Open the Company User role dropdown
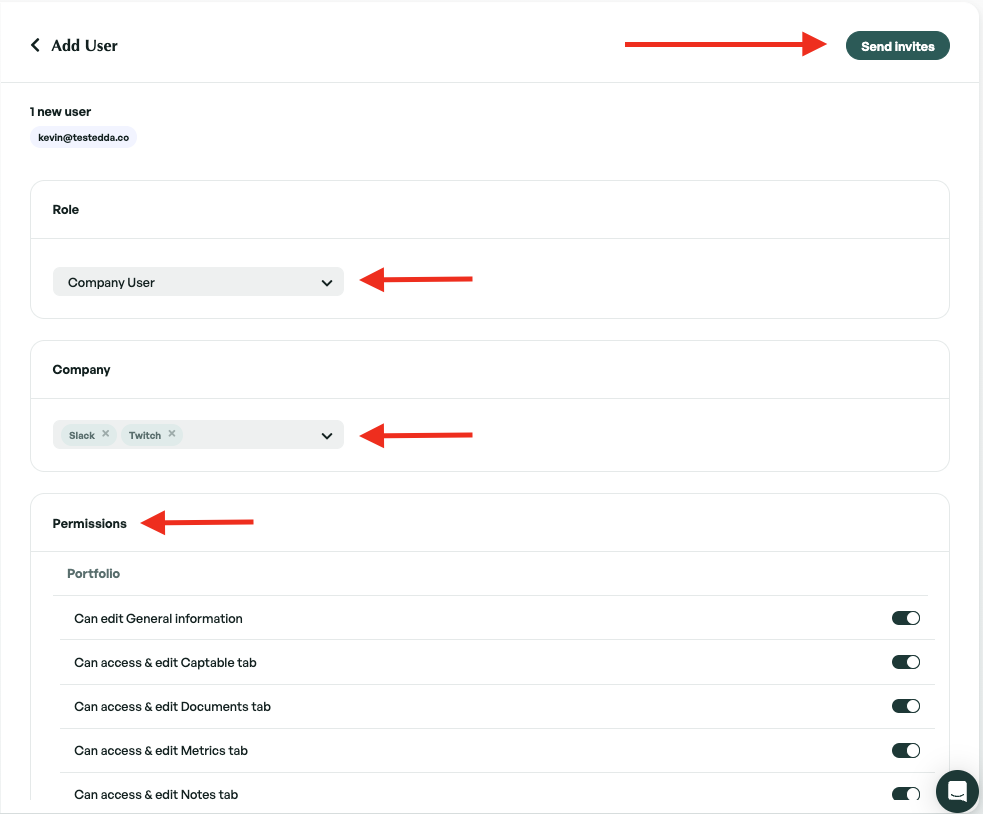Viewport: 983px width, 814px height. click(198, 282)
